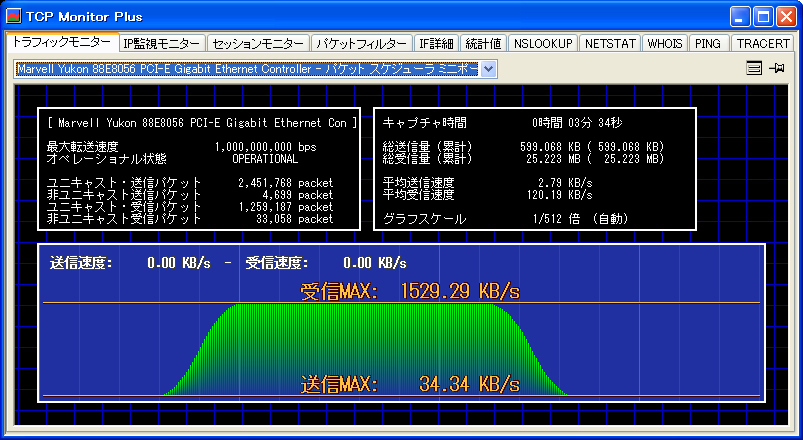Go to the セッションモニター tab
Screen dimensions: 803x440
click(257, 44)
